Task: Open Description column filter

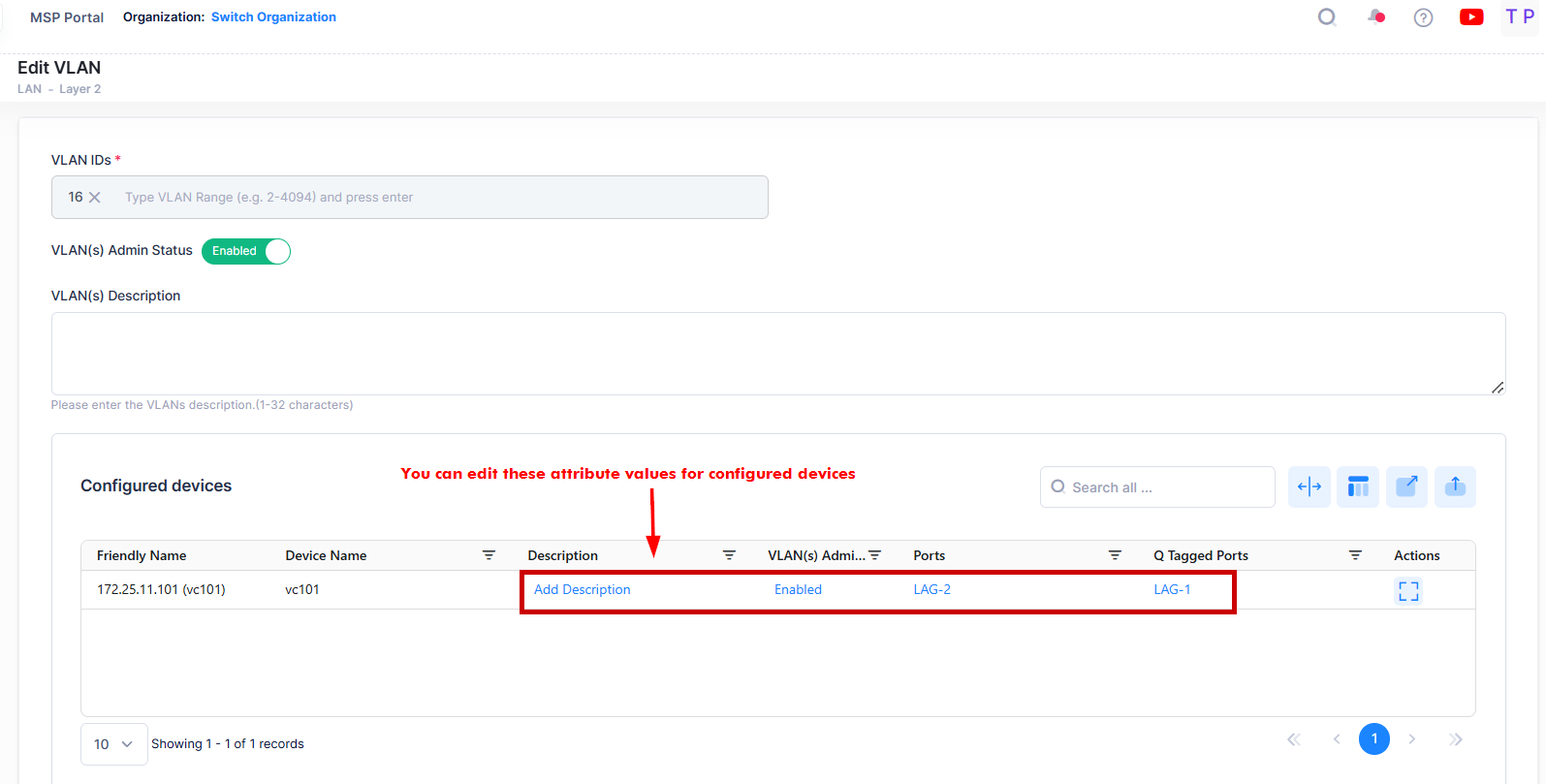Action: pyautogui.click(x=729, y=555)
